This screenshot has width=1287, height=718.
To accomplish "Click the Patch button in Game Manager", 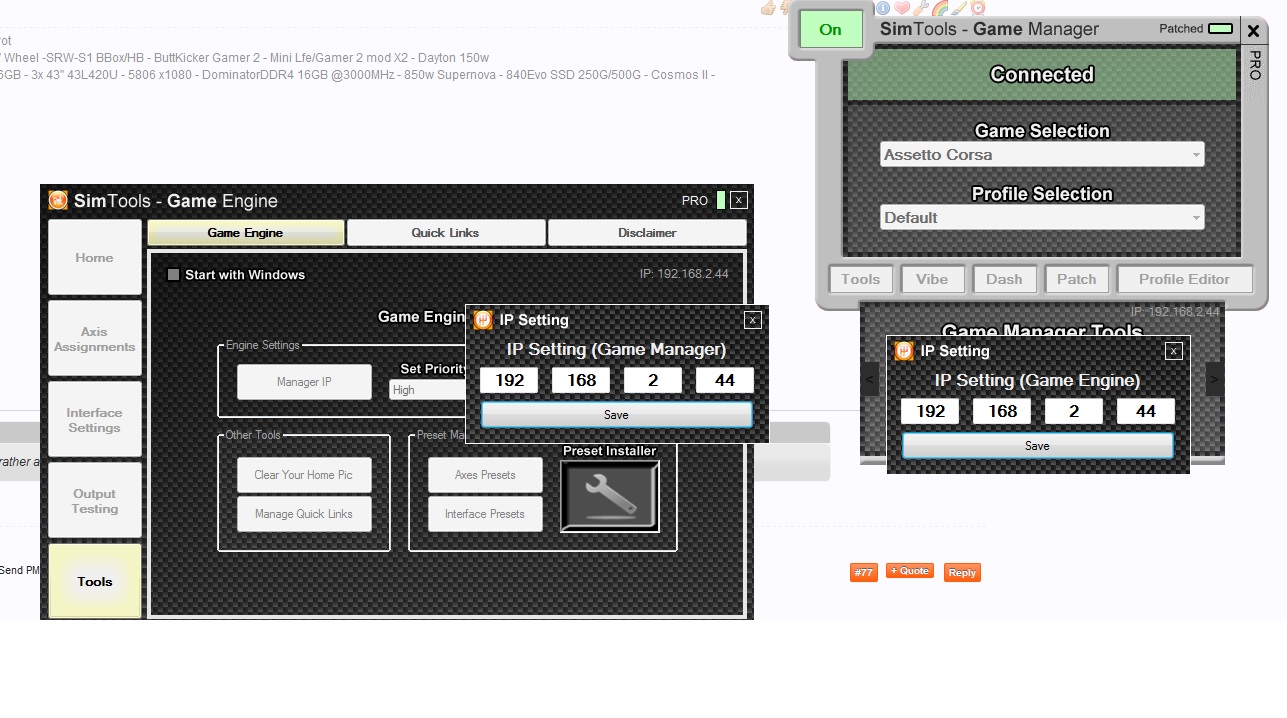I will click(1076, 279).
